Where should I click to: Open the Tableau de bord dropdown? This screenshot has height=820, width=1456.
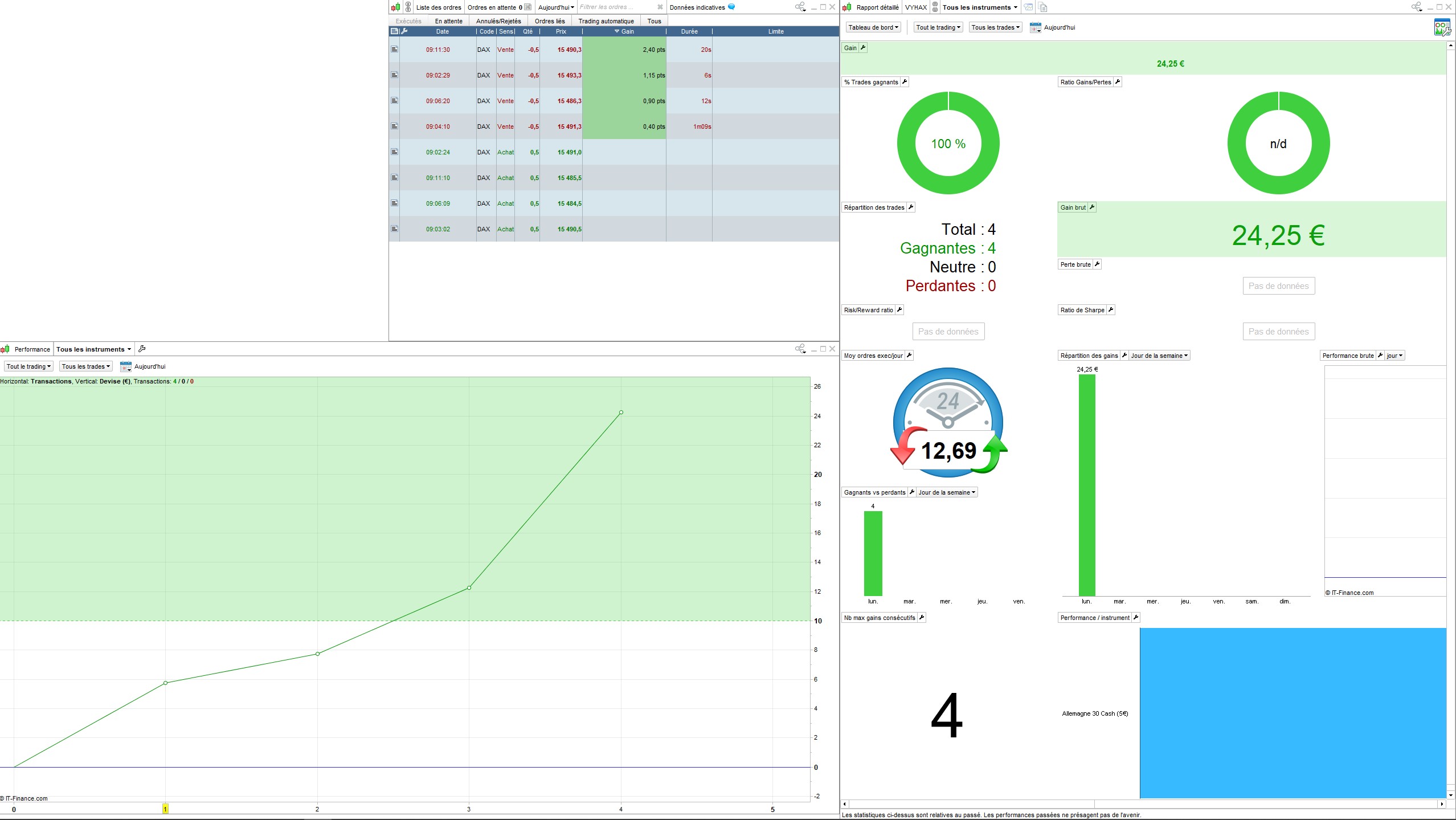(x=873, y=27)
